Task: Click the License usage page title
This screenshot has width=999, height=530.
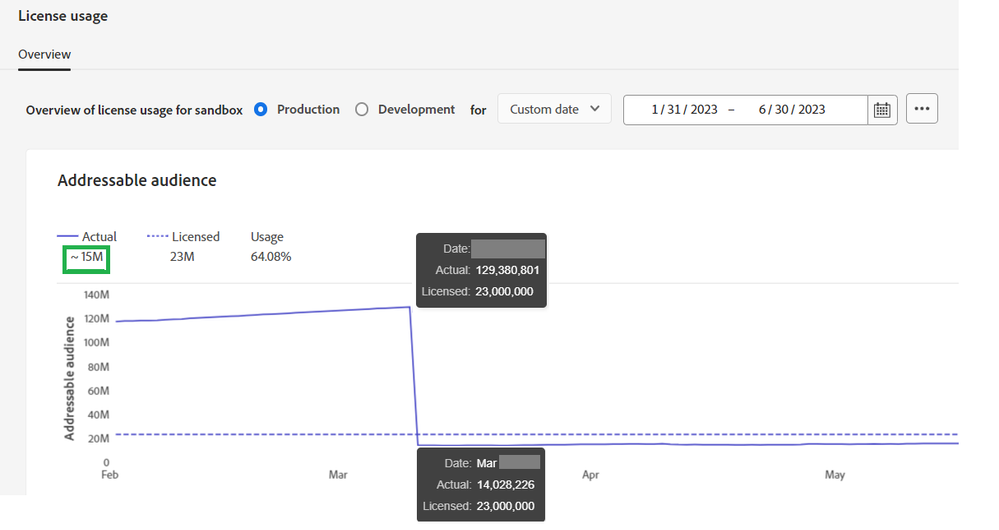Action: 63,16
